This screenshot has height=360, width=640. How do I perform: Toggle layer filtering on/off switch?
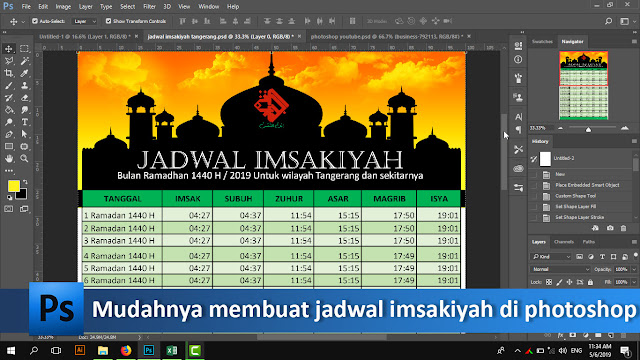(636, 256)
